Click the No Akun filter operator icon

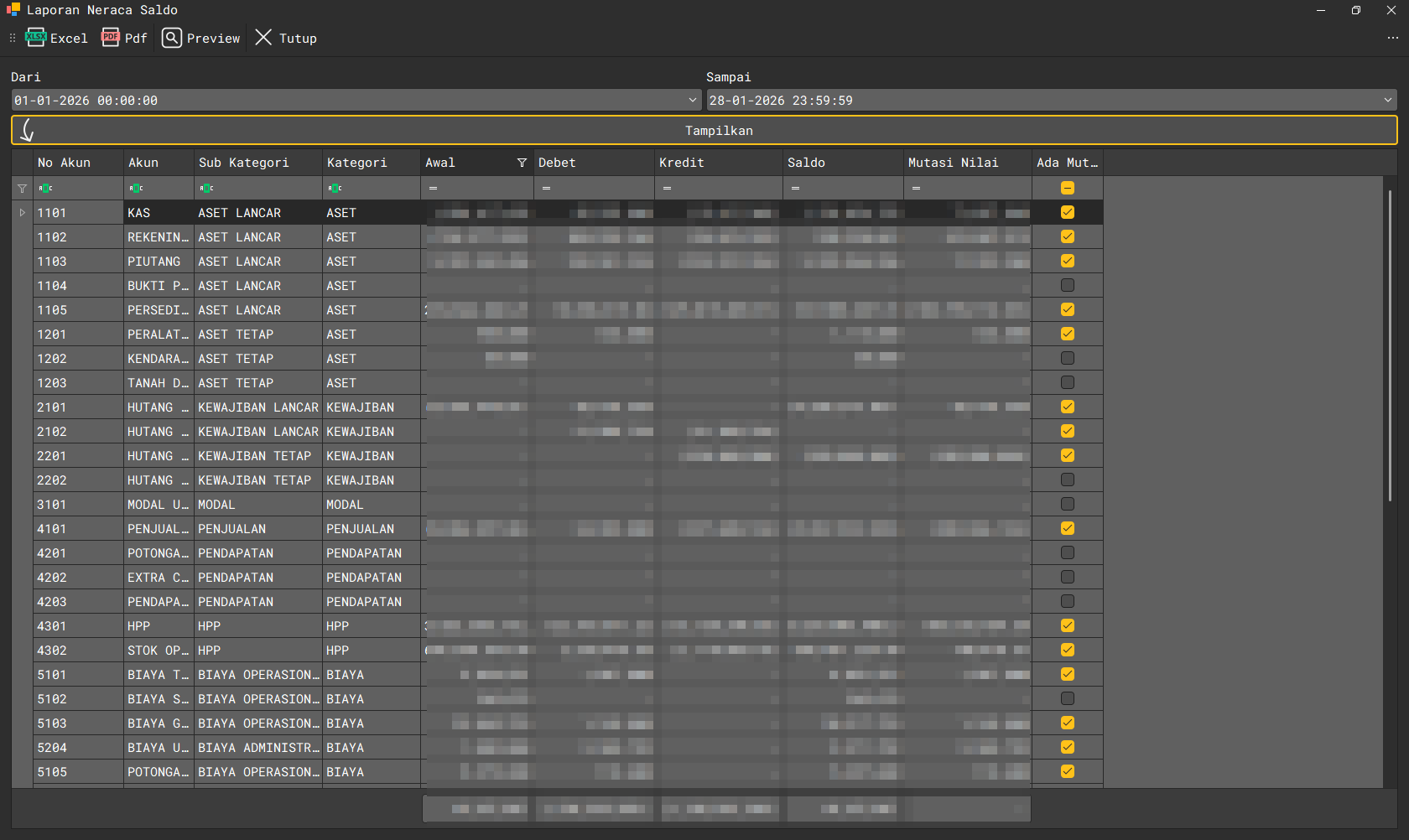tap(46, 189)
